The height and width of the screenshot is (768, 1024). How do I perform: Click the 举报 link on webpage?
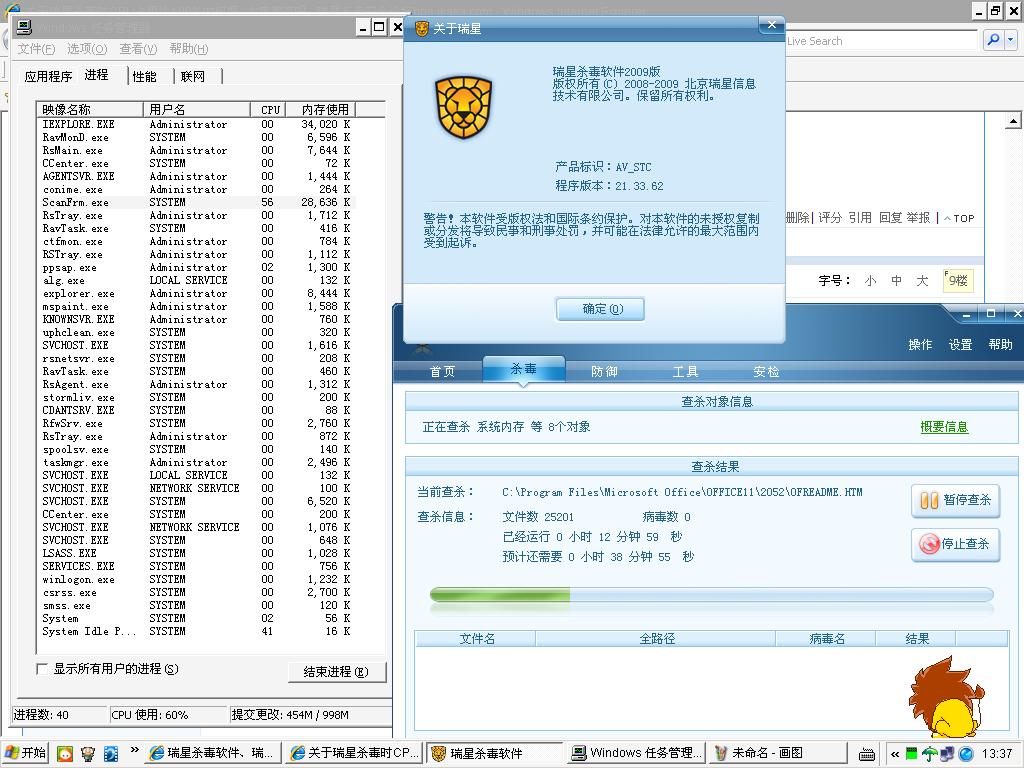point(918,217)
